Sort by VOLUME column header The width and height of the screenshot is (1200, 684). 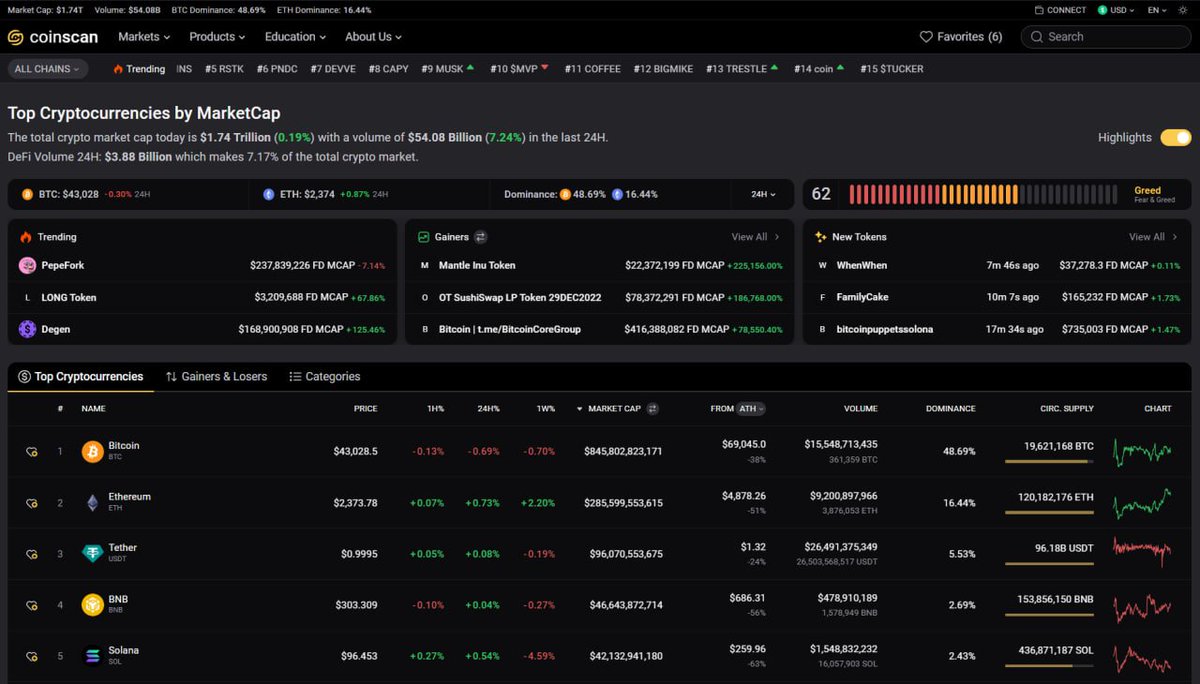coord(860,408)
